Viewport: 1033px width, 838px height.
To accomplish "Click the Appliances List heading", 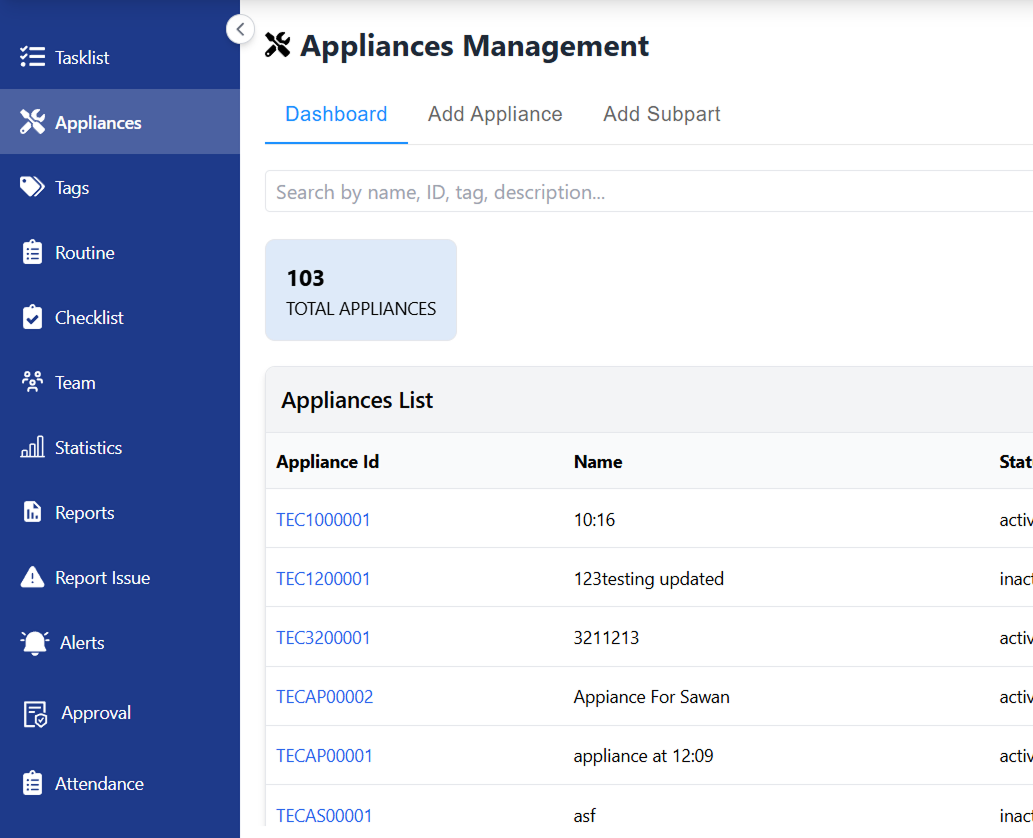I will (357, 400).
